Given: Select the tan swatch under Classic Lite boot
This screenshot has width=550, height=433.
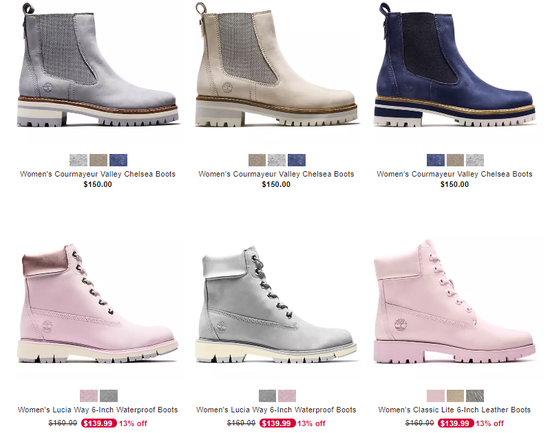Looking at the screenshot, I should click(455, 396).
